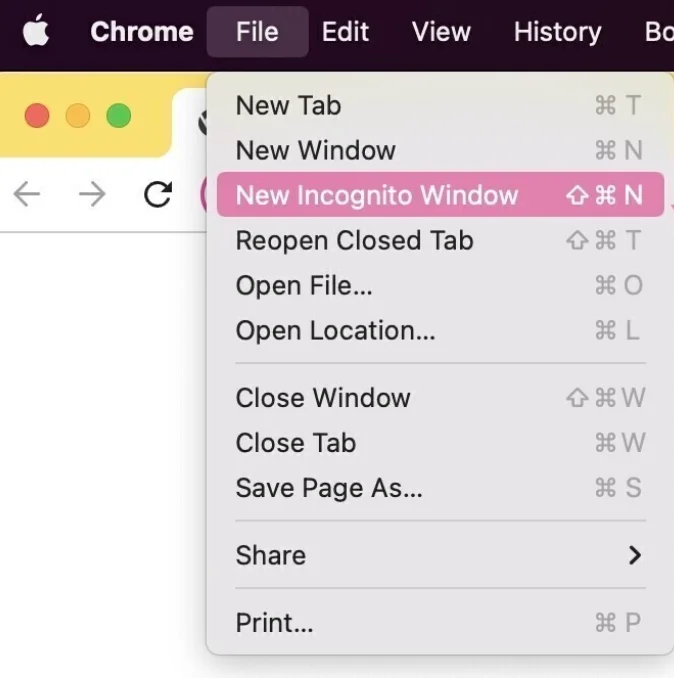This screenshot has height=678, width=674.
Task: Choose New Window menu item
Action: coord(315,150)
